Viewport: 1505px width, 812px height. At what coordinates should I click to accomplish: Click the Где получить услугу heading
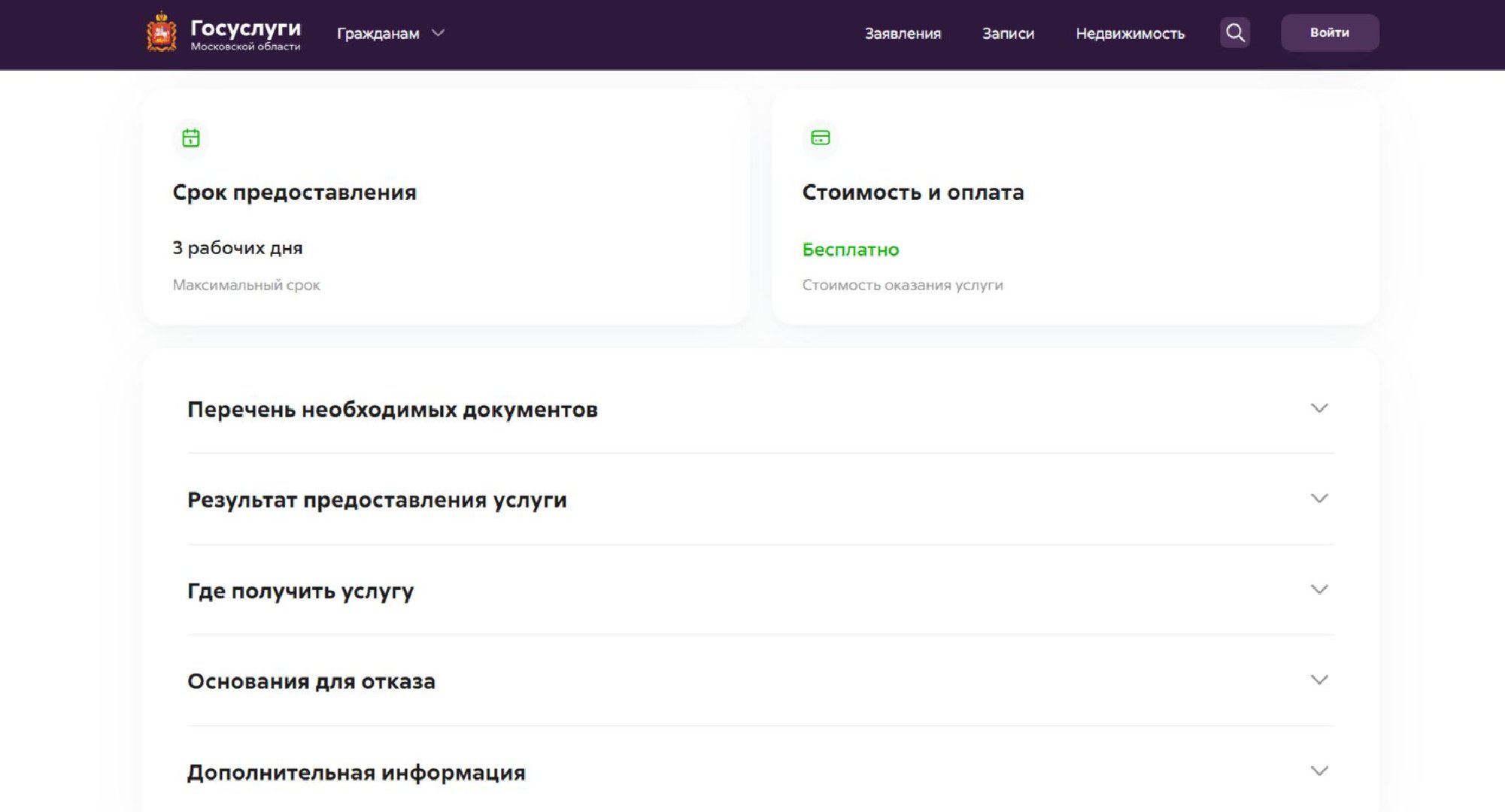[x=300, y=591]
